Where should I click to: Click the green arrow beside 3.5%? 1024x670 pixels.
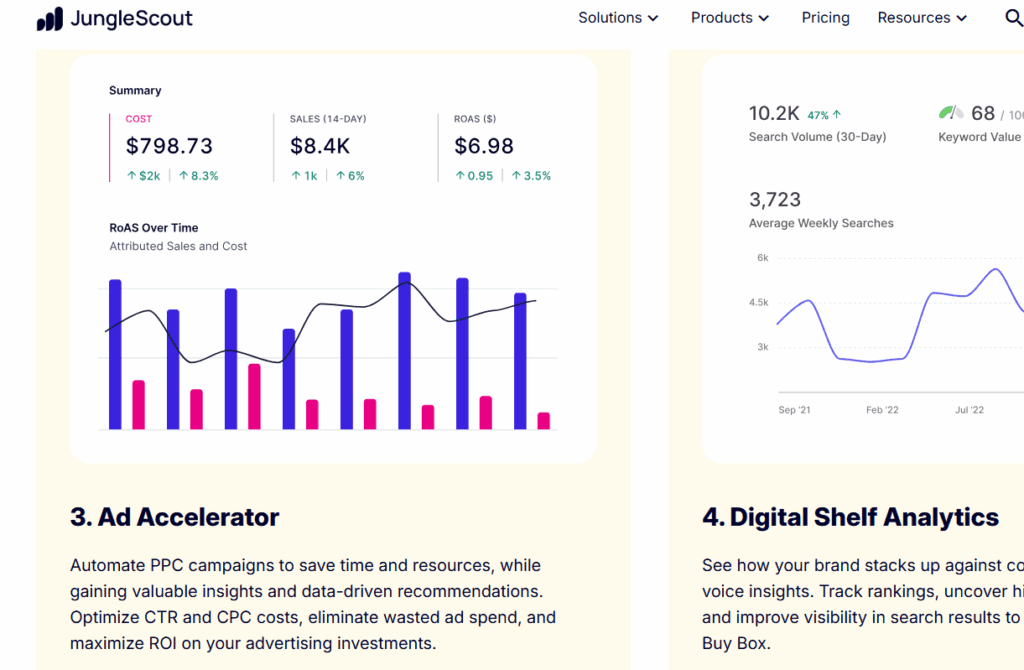coord(516,176)
